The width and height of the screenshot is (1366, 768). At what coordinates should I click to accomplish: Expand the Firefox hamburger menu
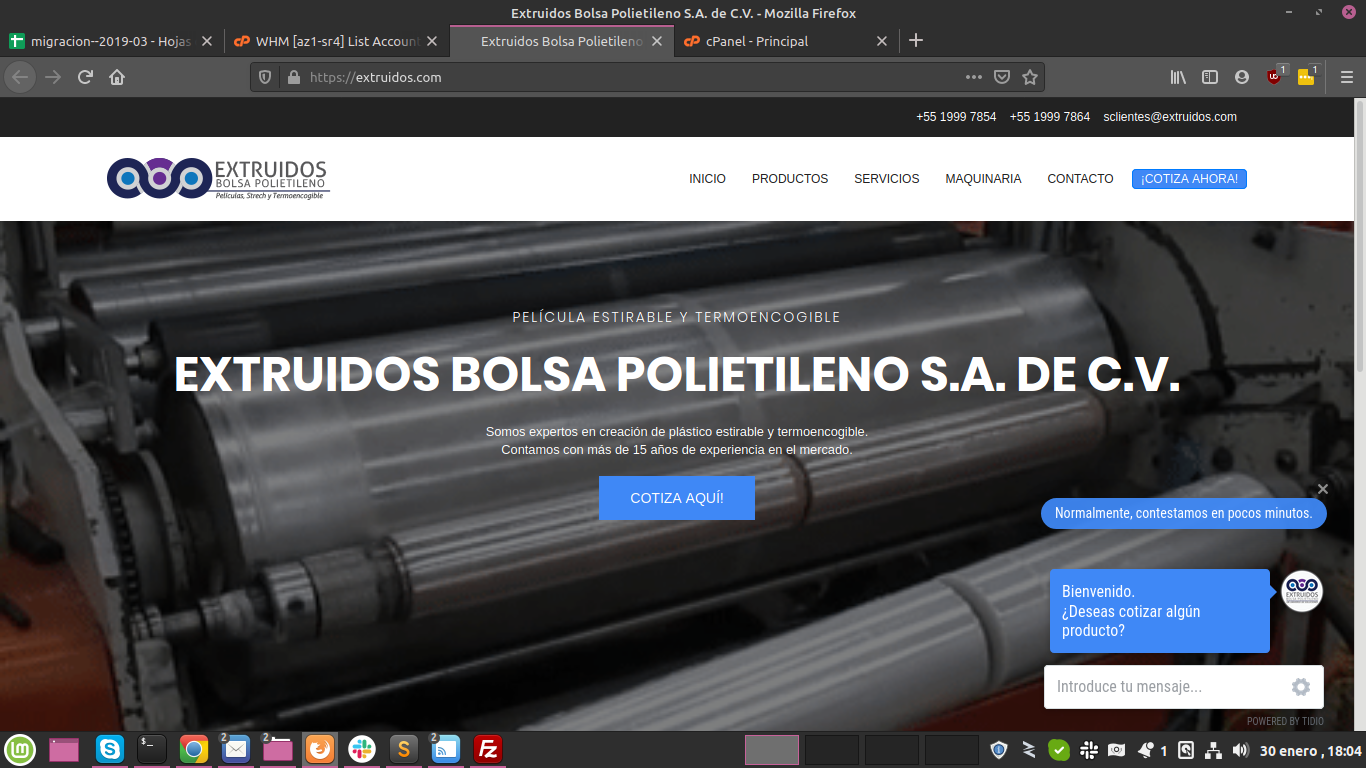1347,77
